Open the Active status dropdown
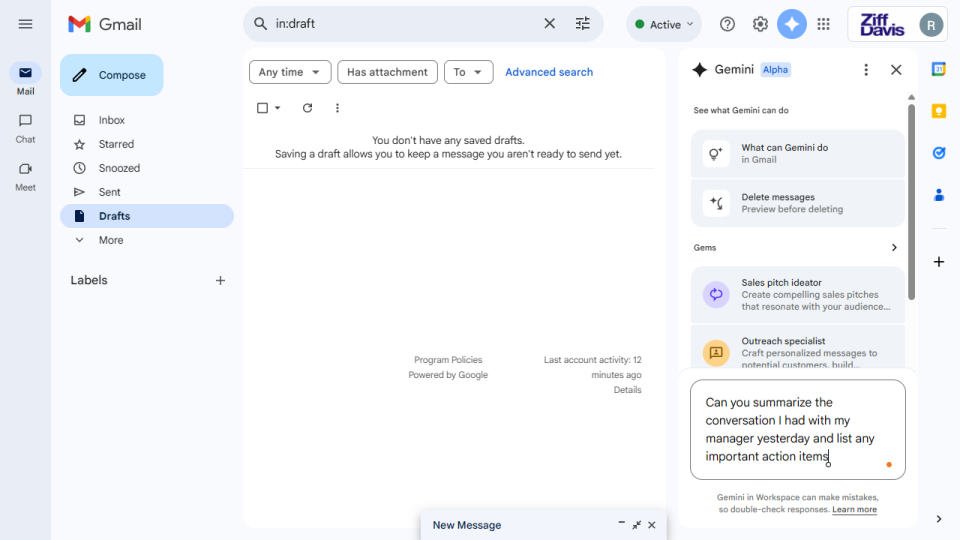 (x=664, y=25)
